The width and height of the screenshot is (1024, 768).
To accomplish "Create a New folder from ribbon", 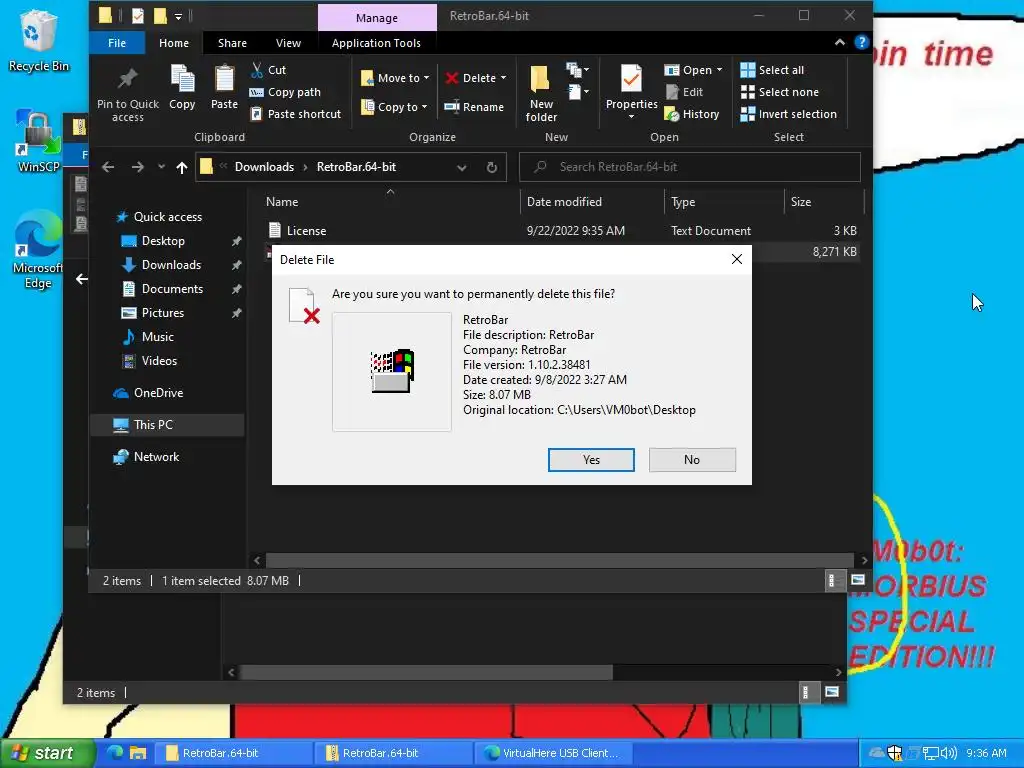I will tap(541, 93).
